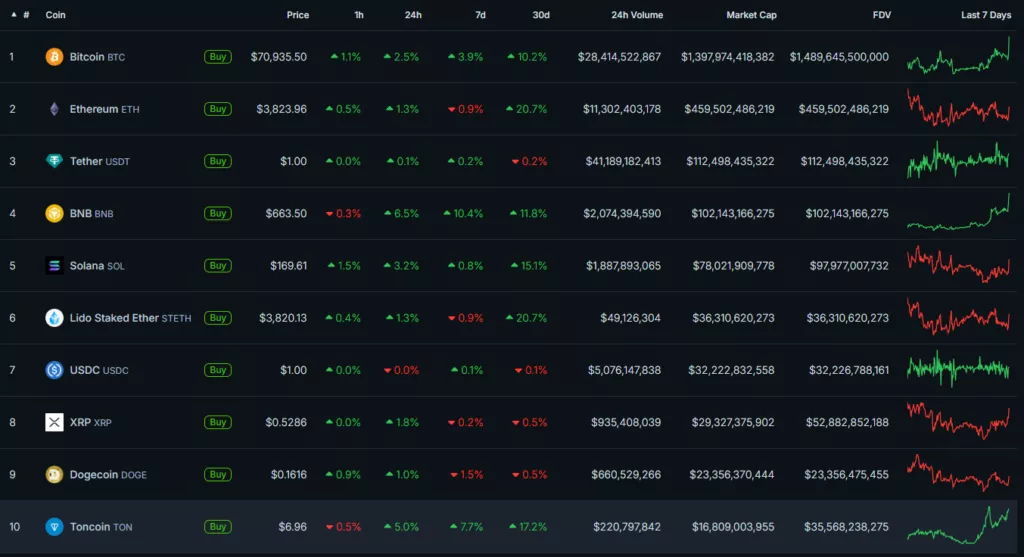The height and width of the screenshot is (557, 1024).
Task: Click the Bitcoin orange logo icon
Action: tap(54, 57)
